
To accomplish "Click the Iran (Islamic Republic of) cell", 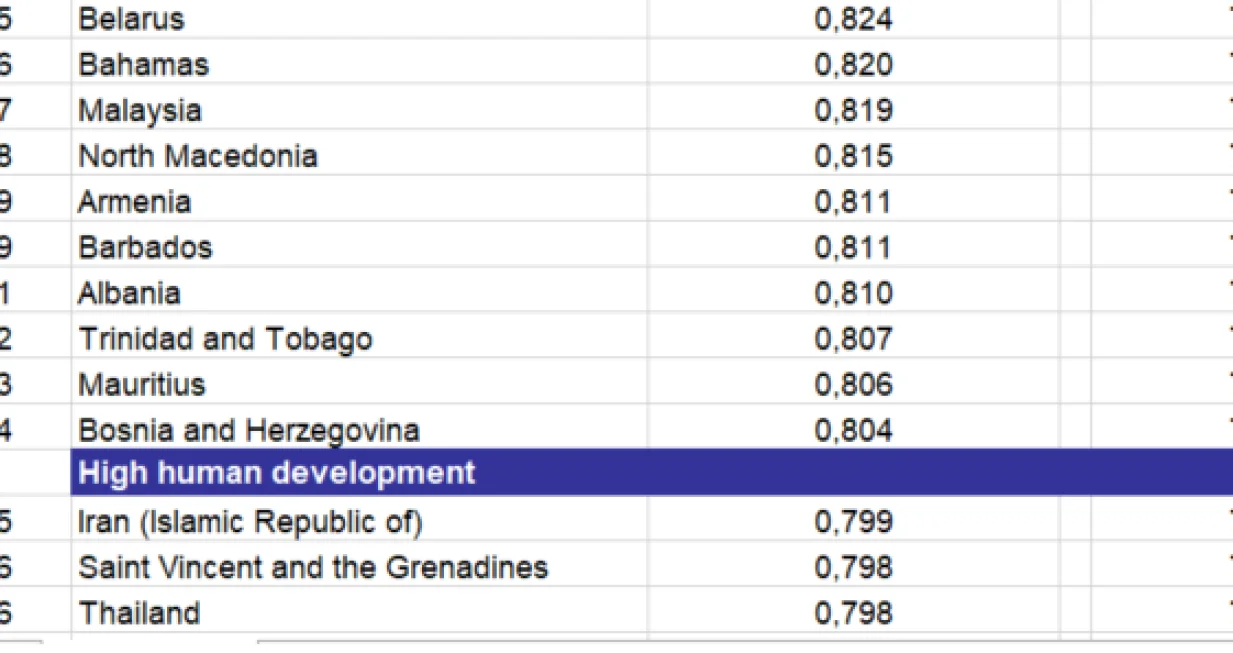I will [251, 522].
